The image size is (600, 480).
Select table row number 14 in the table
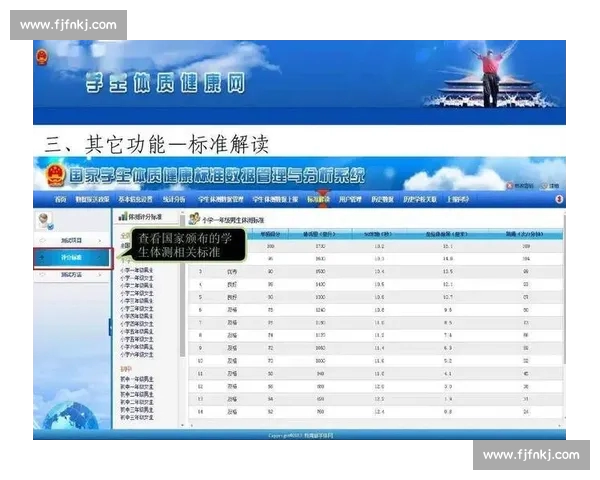(375, 412)
